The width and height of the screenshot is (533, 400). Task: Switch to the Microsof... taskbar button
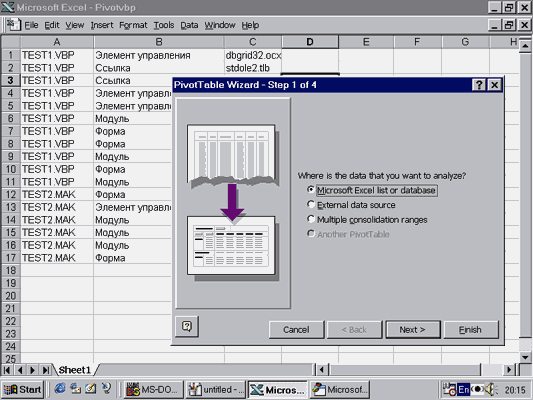340,389
